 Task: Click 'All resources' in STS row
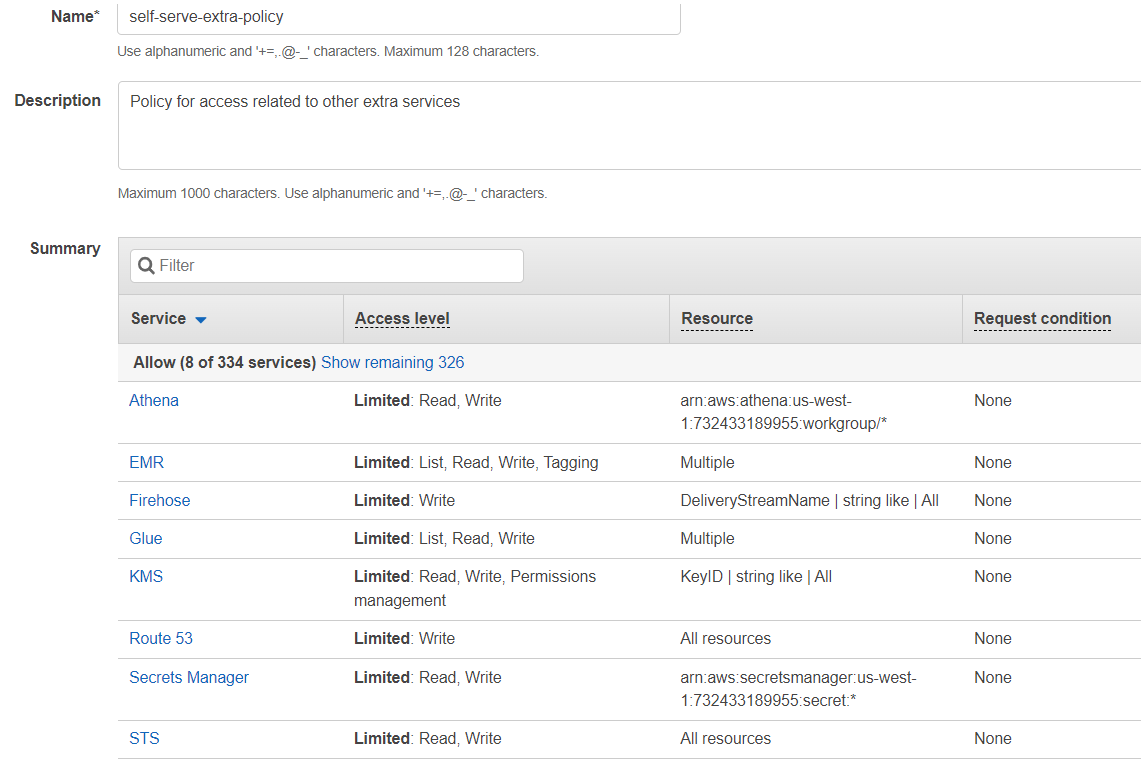coord(725,739)
